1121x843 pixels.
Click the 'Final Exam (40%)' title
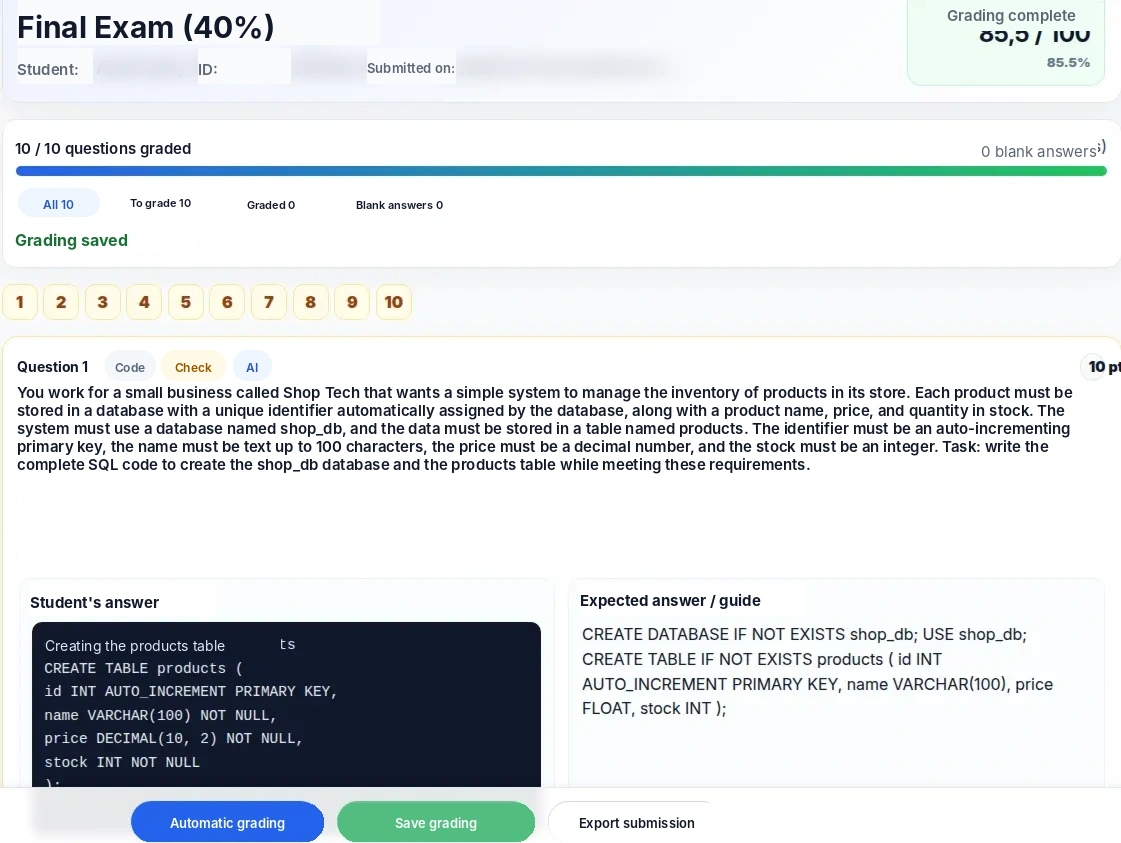(x=146, y=27)
